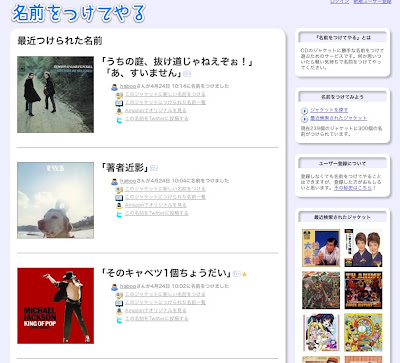The image size is (400, 363).
Task: Click the 最近検索されたジャケット panel header
Action: (x=343, y=217)
